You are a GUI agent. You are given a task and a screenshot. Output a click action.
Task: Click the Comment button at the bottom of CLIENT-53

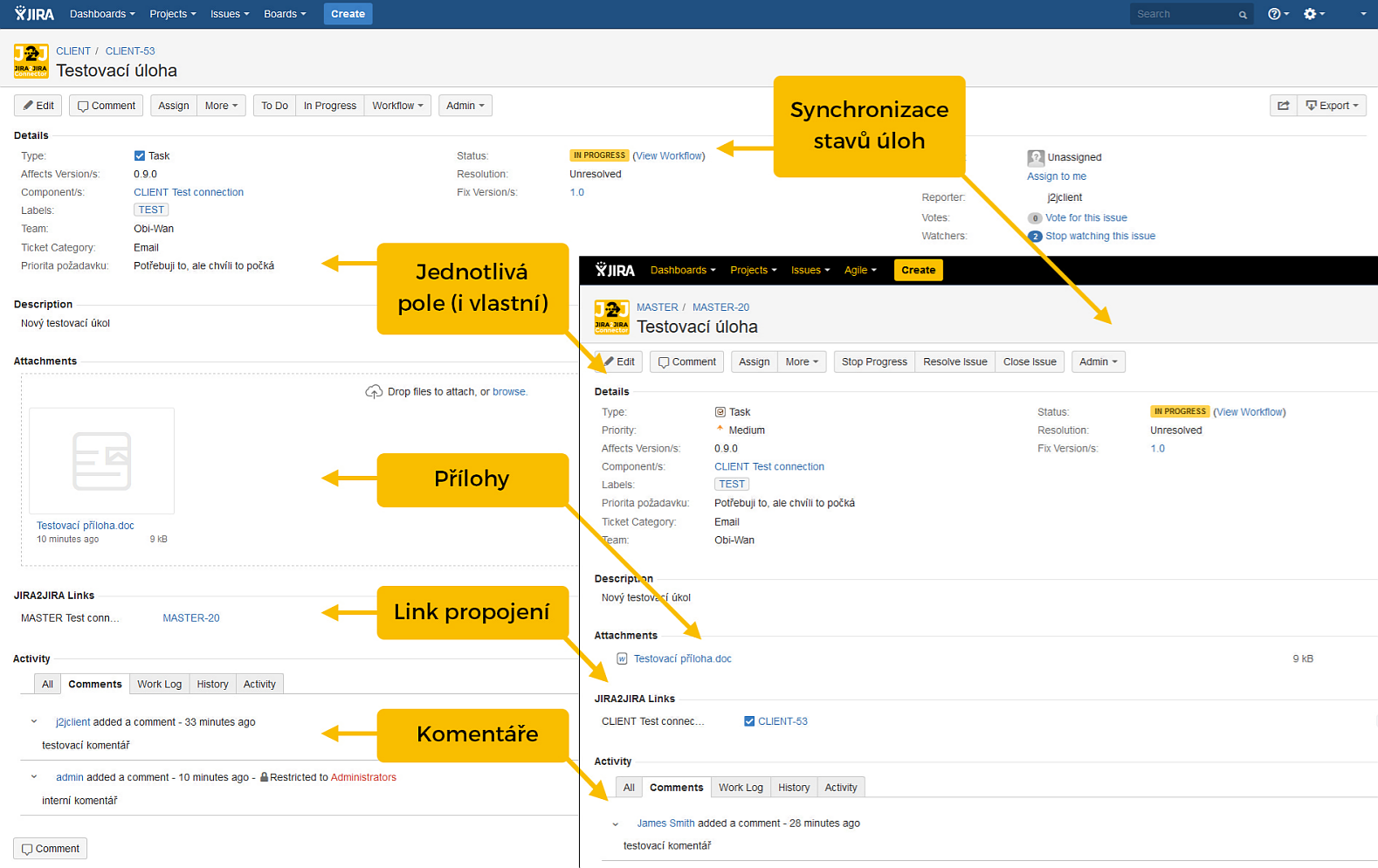[50, 849]
